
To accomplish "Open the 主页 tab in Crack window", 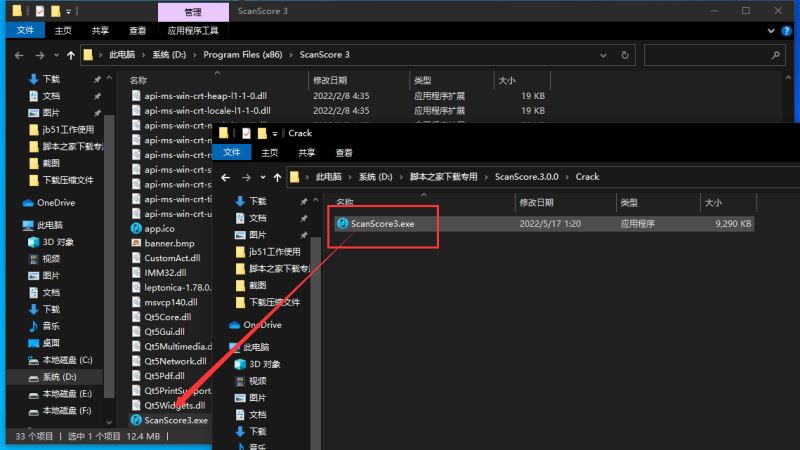I will [x=269, y=153].
